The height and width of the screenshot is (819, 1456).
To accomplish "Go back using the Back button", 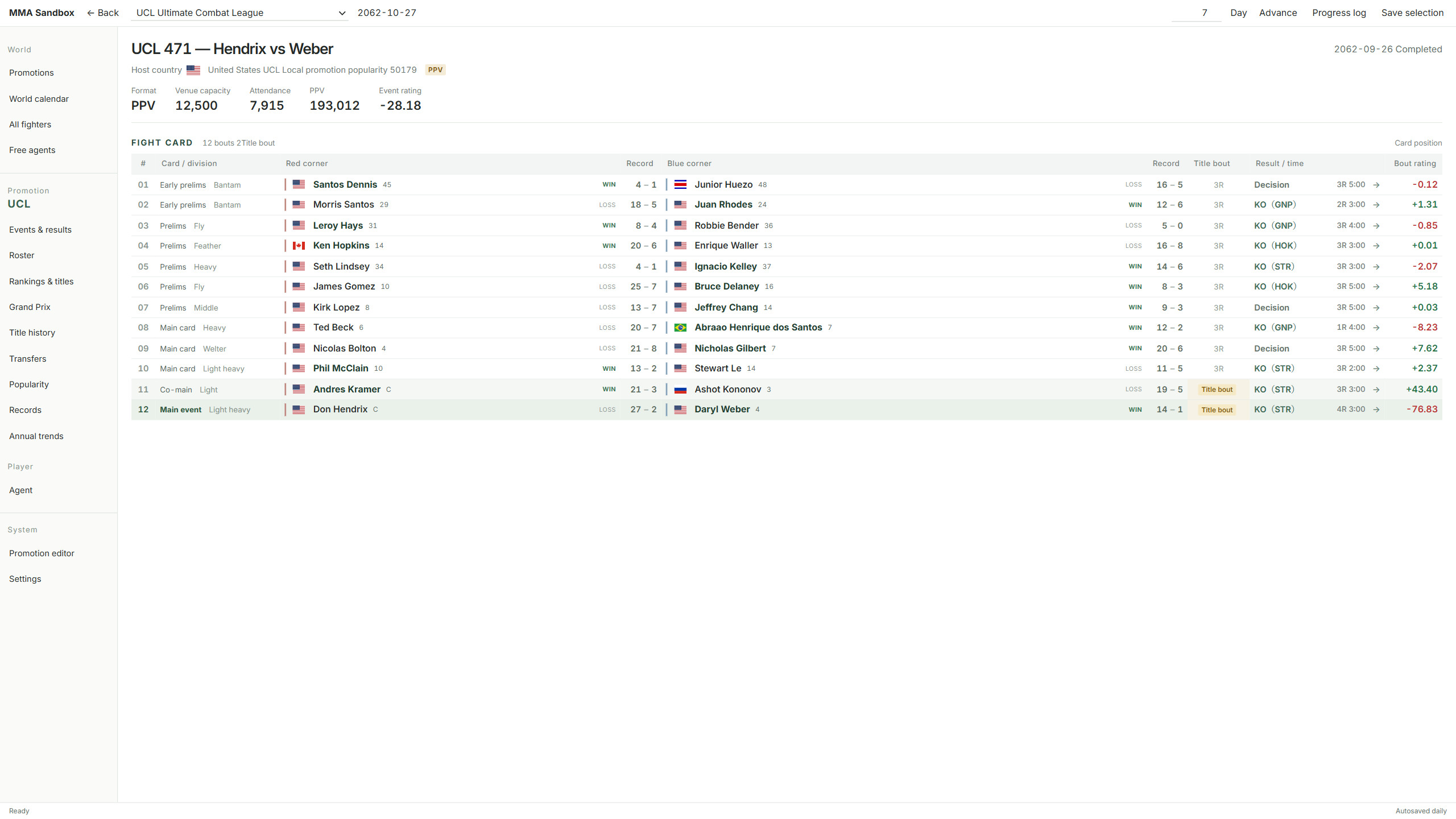I will [x=103, y=13].
